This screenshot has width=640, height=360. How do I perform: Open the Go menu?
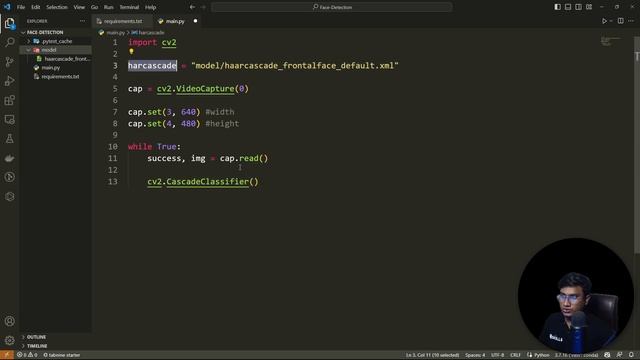[x=94, y=7]
